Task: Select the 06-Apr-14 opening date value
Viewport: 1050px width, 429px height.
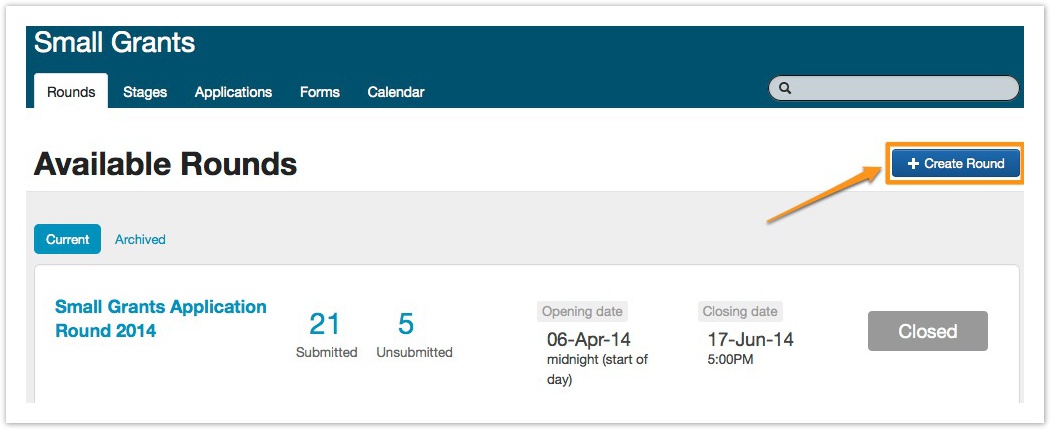Action: click(x=588, y=339)
